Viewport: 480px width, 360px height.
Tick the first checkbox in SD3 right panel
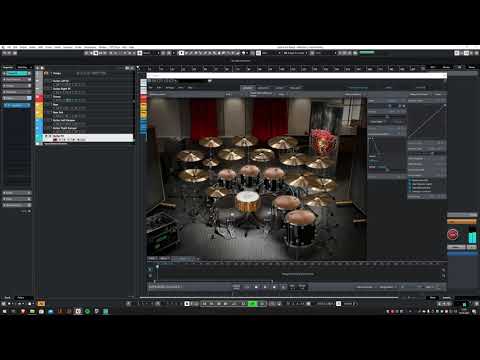pos(410,180)
